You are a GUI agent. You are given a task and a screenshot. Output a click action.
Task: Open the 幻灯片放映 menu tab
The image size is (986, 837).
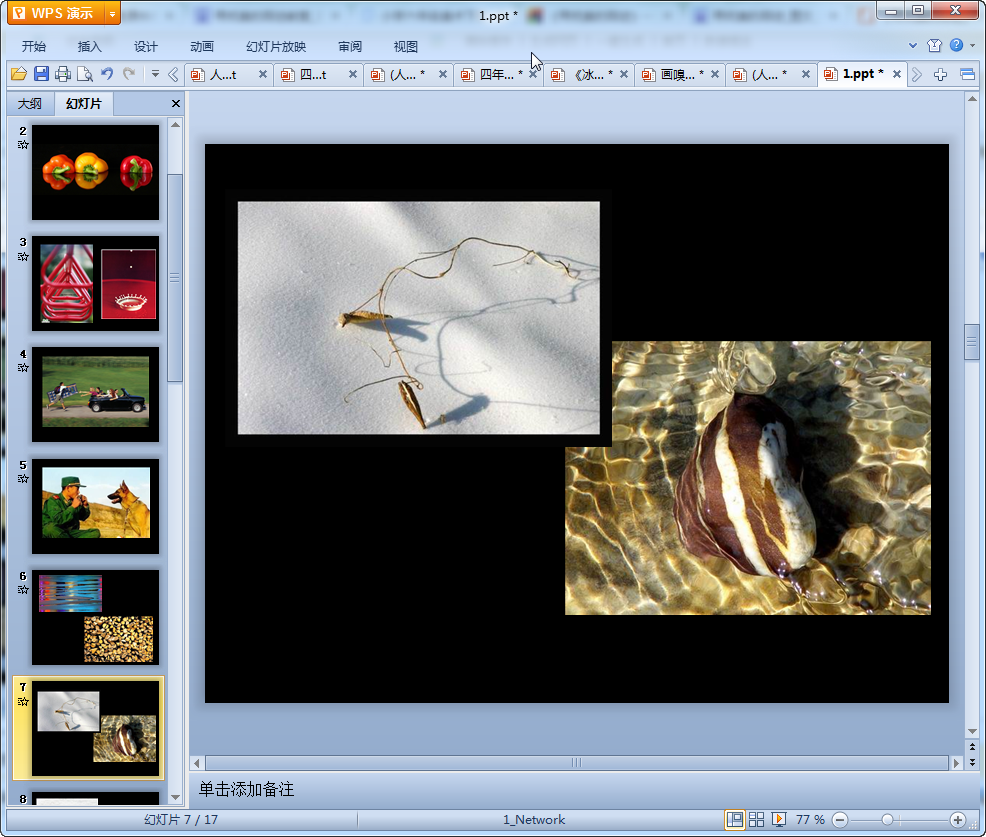(x=276, y=47)
